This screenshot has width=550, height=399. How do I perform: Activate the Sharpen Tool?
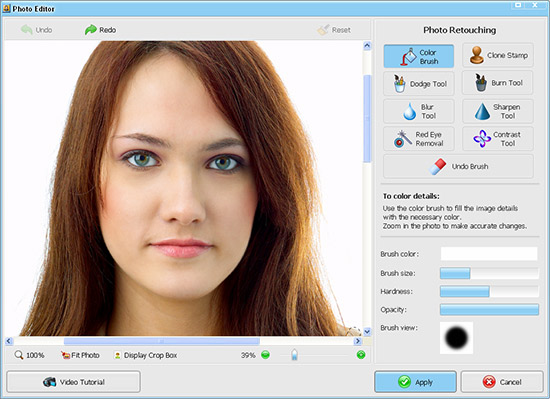click(498, 111)
